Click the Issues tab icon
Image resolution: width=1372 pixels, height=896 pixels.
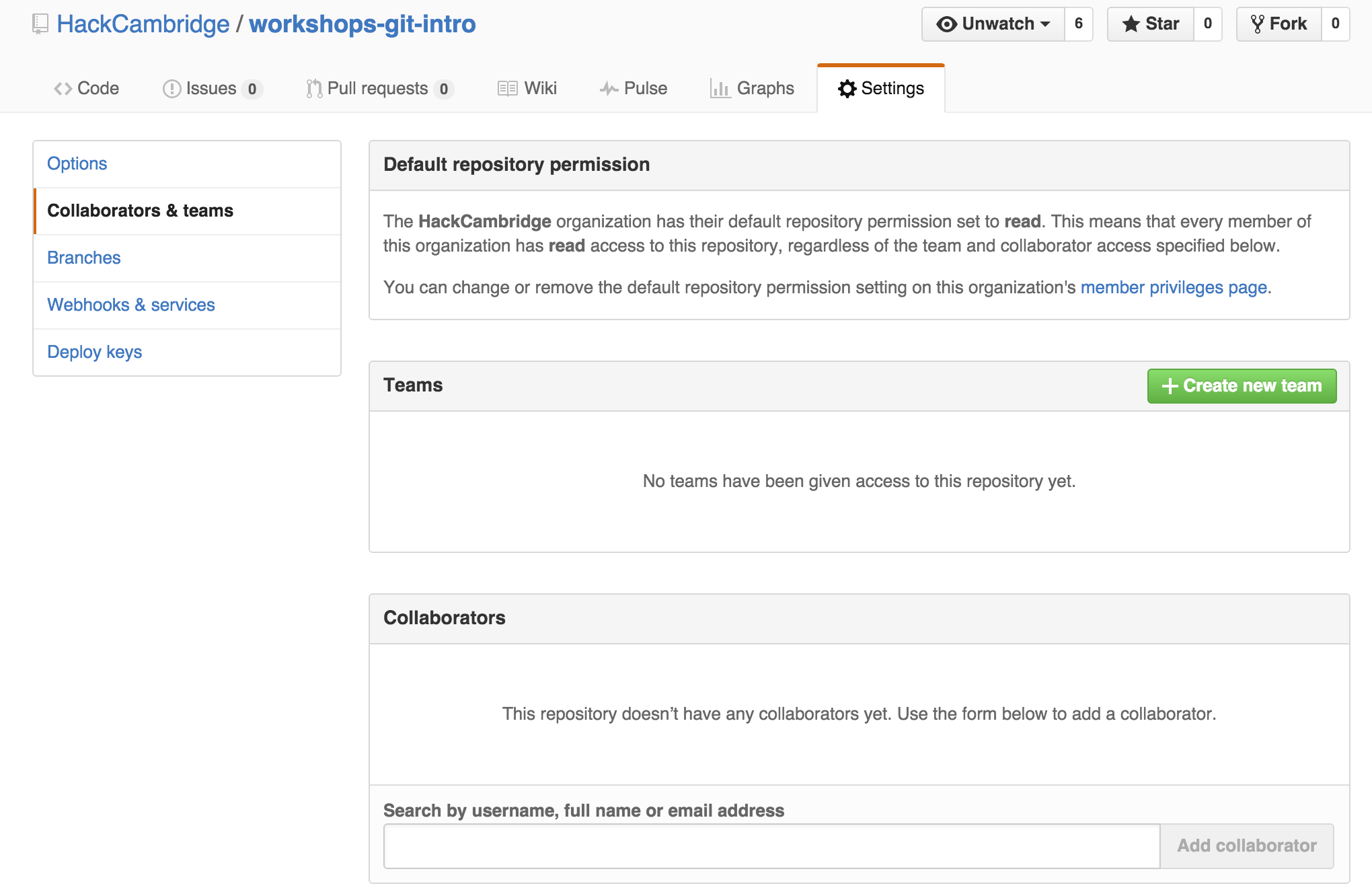point(170,89)
